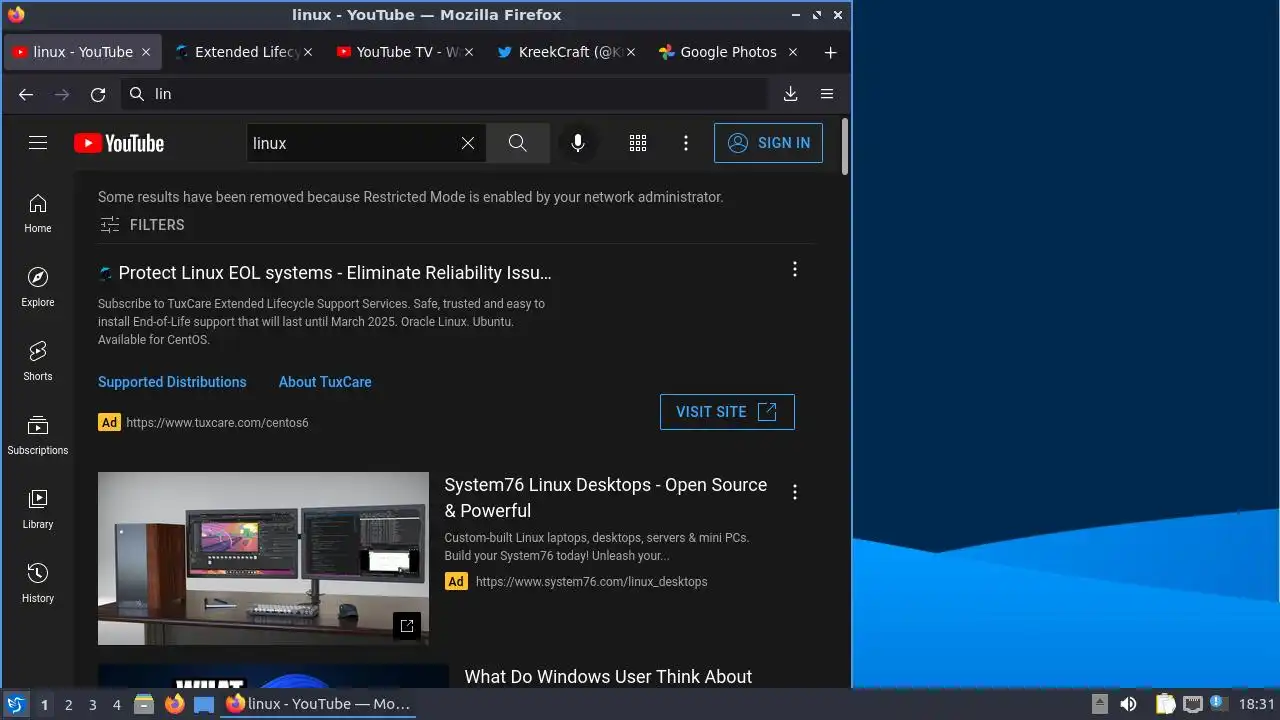Open the clipboard manager tray icon

point(1165,704)
